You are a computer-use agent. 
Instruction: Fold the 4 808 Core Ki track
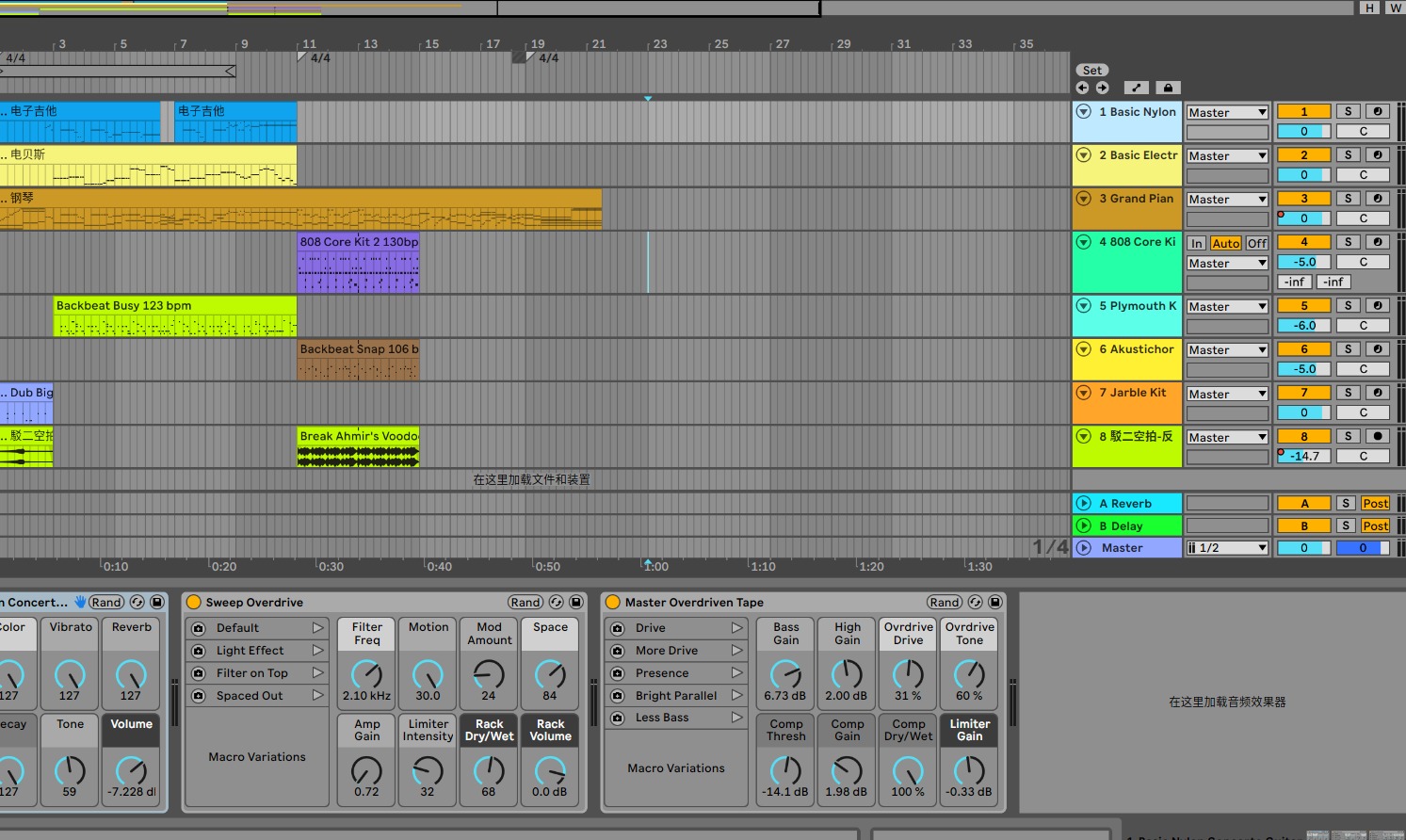tap(1084, 241)
